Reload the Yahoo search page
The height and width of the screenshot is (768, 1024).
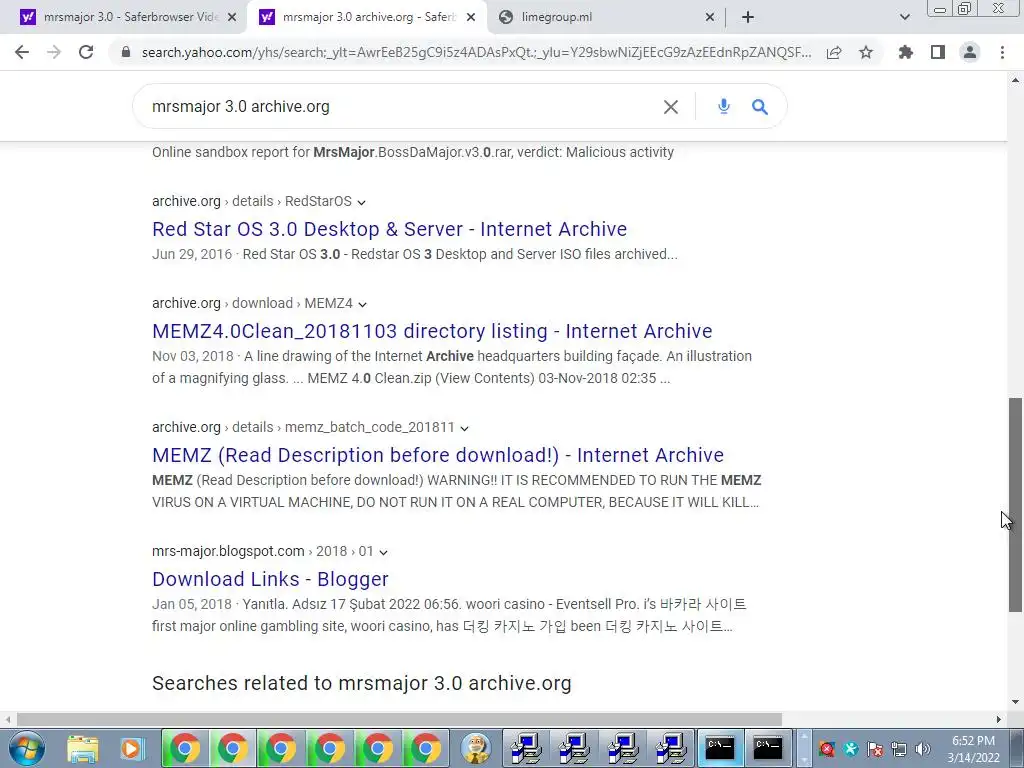(86, 52)
